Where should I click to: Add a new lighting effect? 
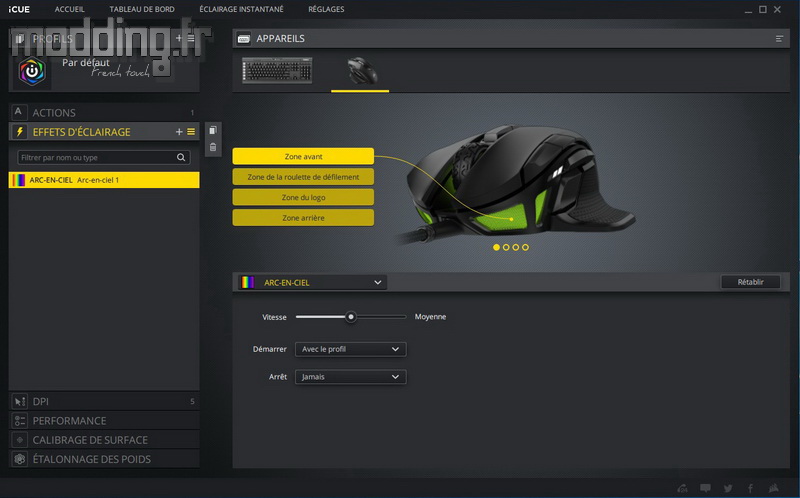[179, 132]
